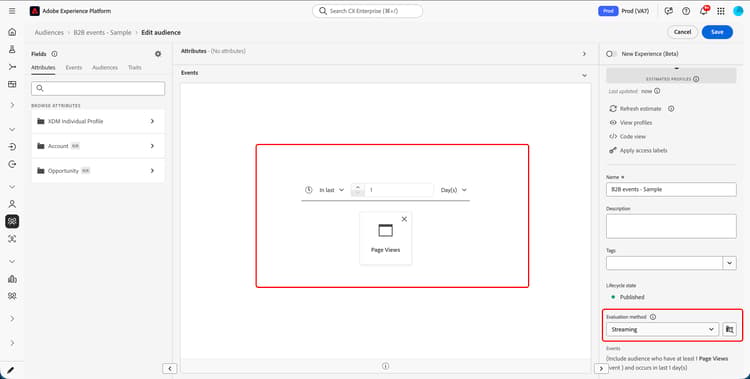This screenshot has width=750, height=379.
Task: Click the Search CX Enterprise field
Action: click(x=367, y=11)
